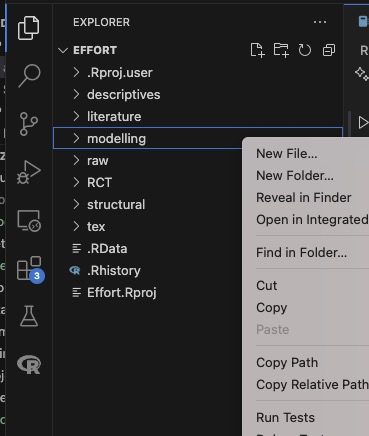The width and height of the screenshot is (369, 436).
Task: Select Copy Relative Path menu entry
Action: (312, 385)
